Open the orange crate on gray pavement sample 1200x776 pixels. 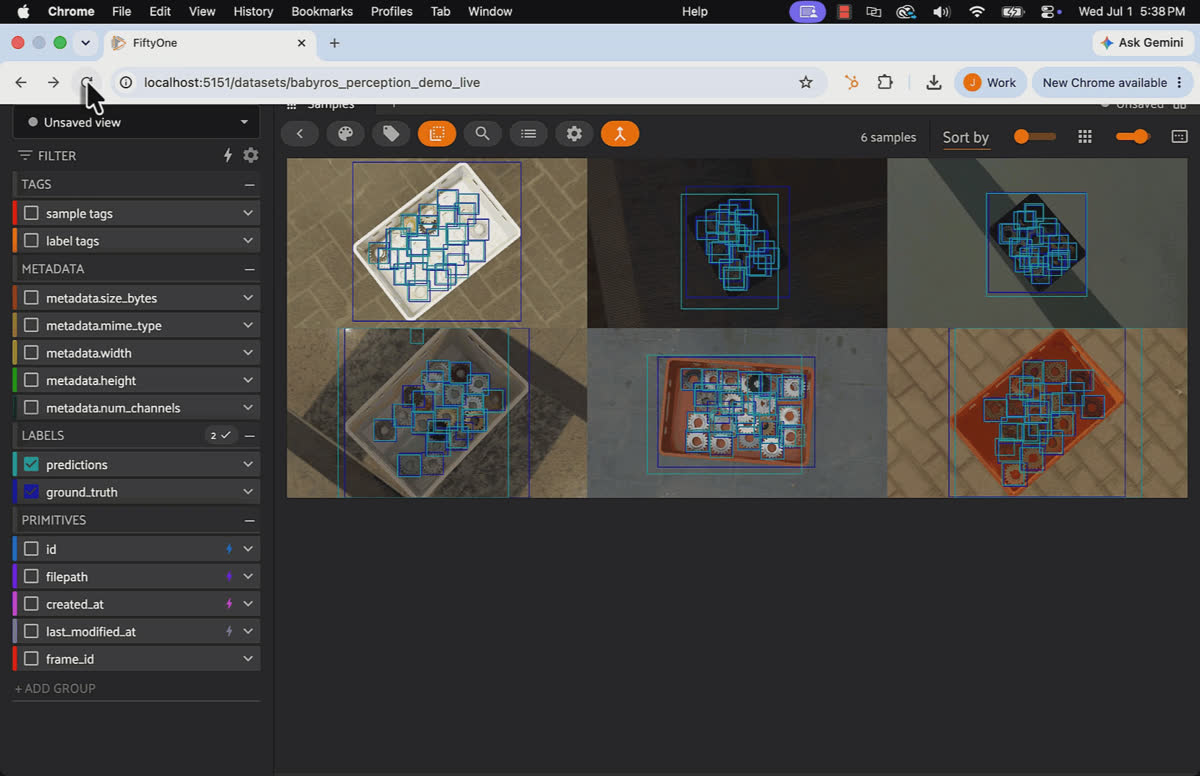point(737,413)
